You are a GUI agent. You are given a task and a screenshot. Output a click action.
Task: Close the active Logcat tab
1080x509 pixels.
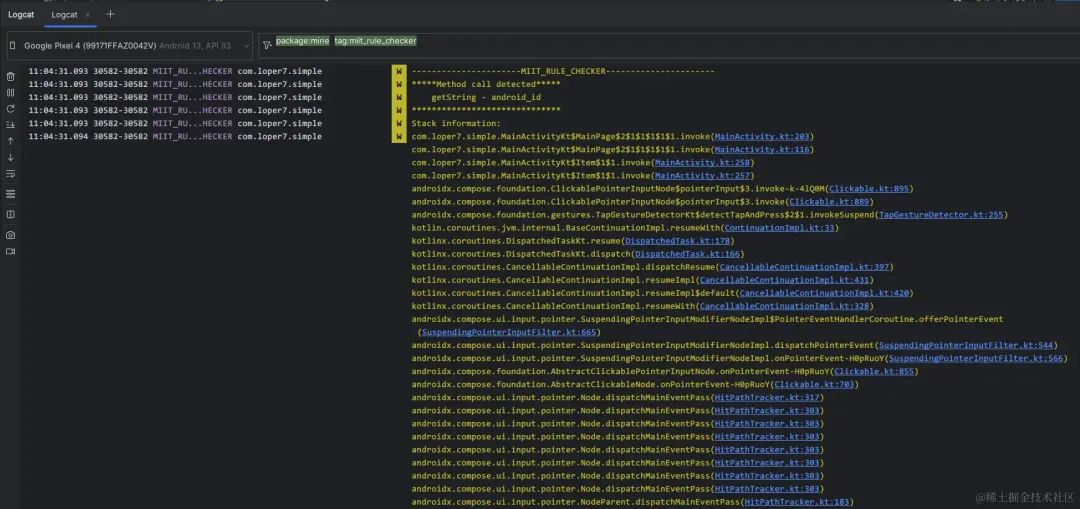87,14
